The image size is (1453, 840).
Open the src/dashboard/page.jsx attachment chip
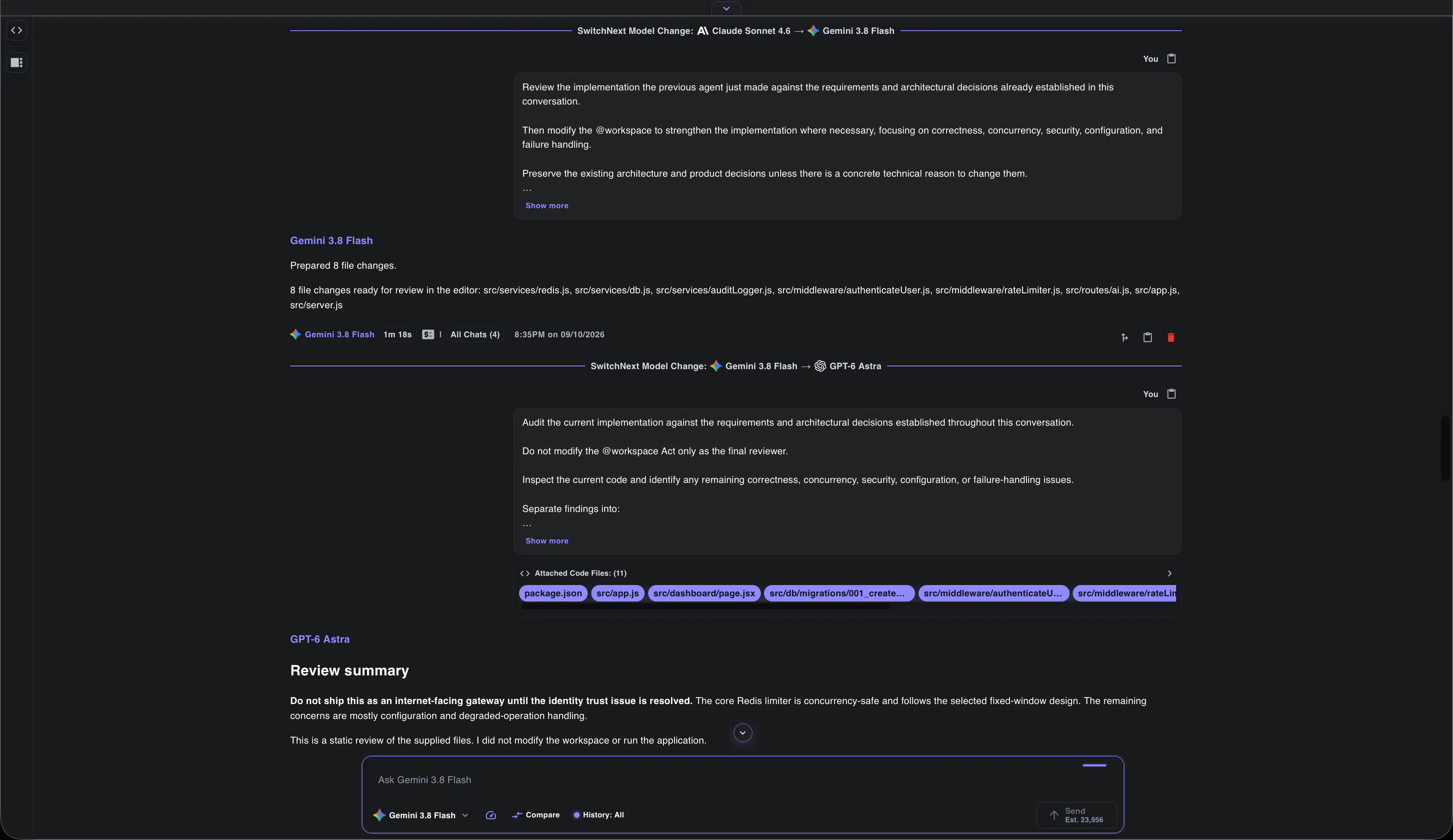coord(704,593)
